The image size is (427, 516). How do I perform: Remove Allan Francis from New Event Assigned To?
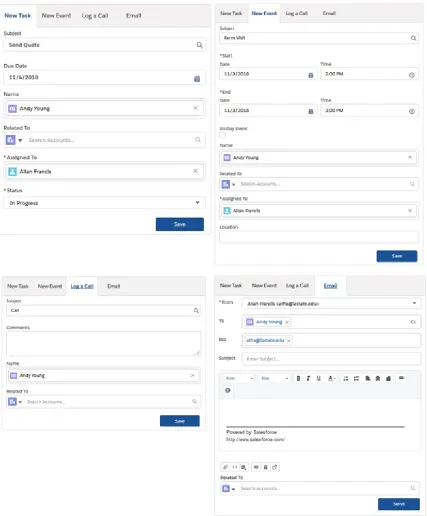coord(410,211)
